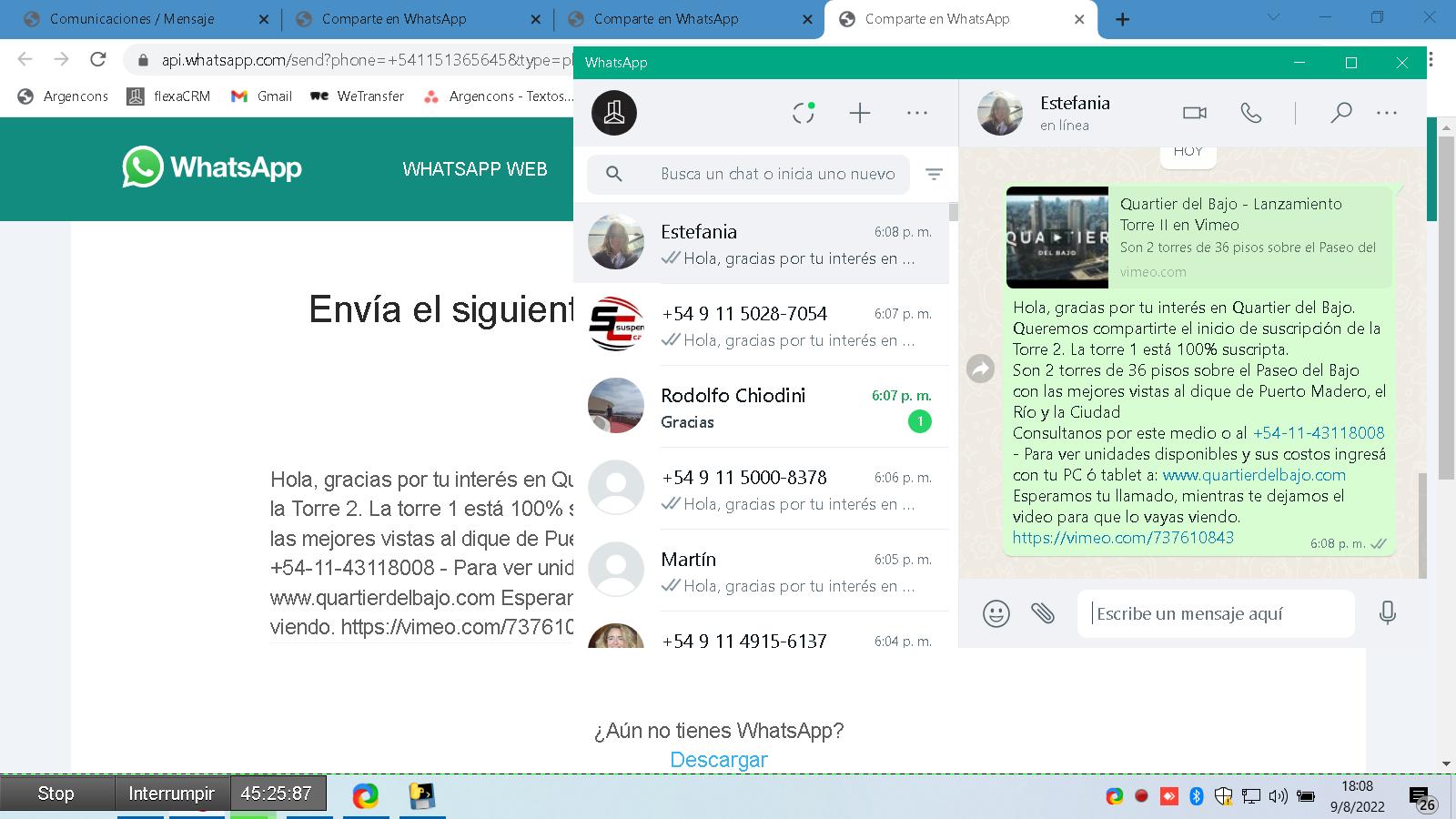Screen dimensions: 1456x819
Task: Open the Status circle icon
Action: pos(804,113)
